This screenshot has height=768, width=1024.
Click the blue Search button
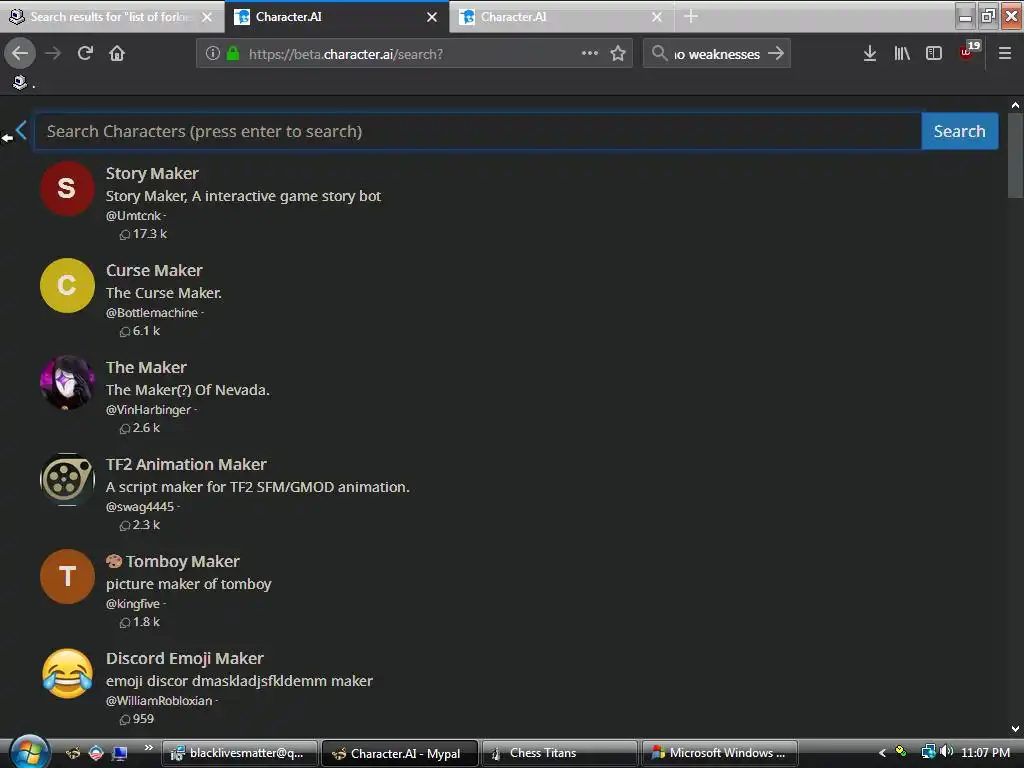click(x=959, y=131)
